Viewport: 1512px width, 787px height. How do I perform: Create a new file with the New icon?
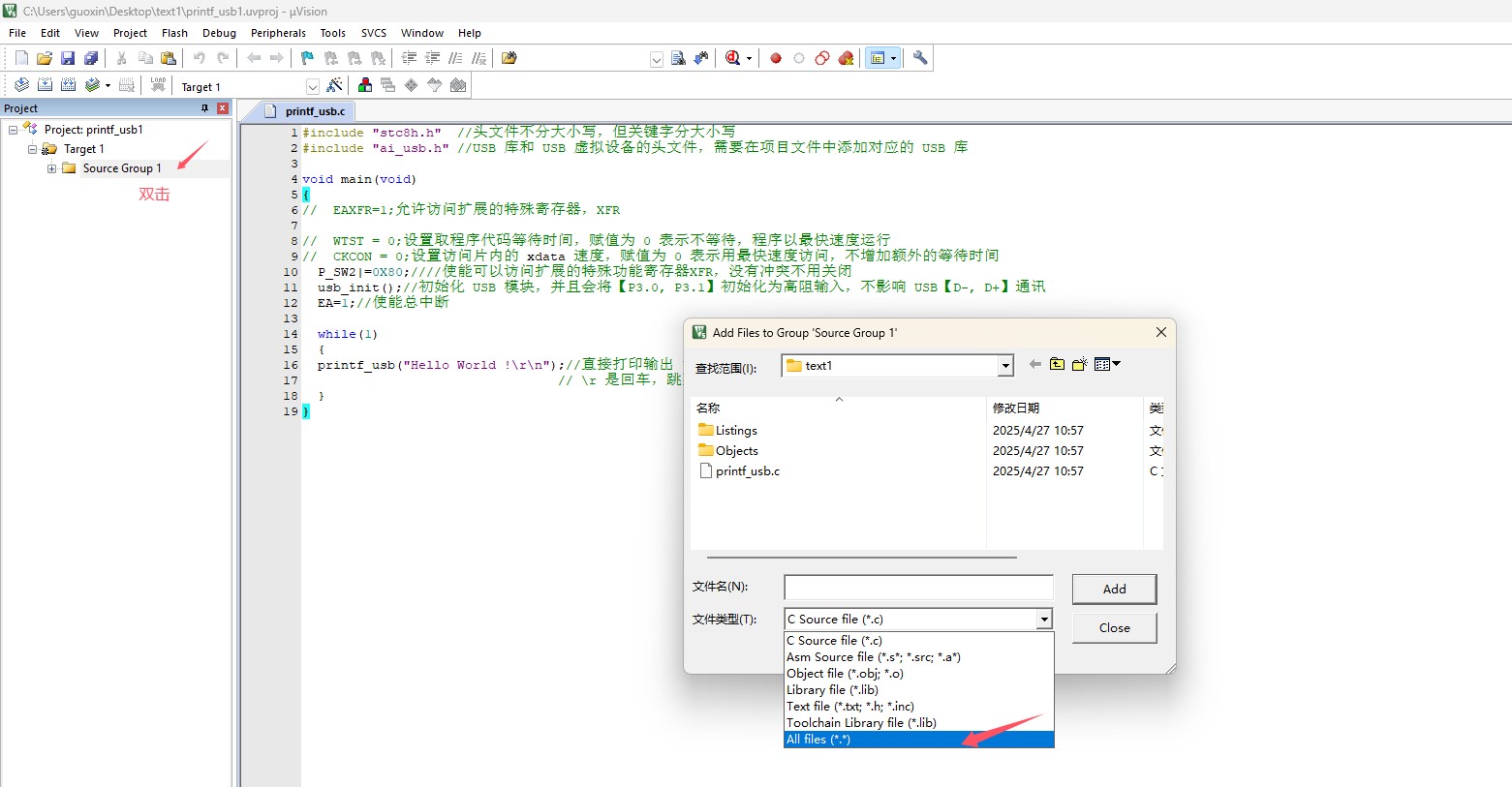21,58
